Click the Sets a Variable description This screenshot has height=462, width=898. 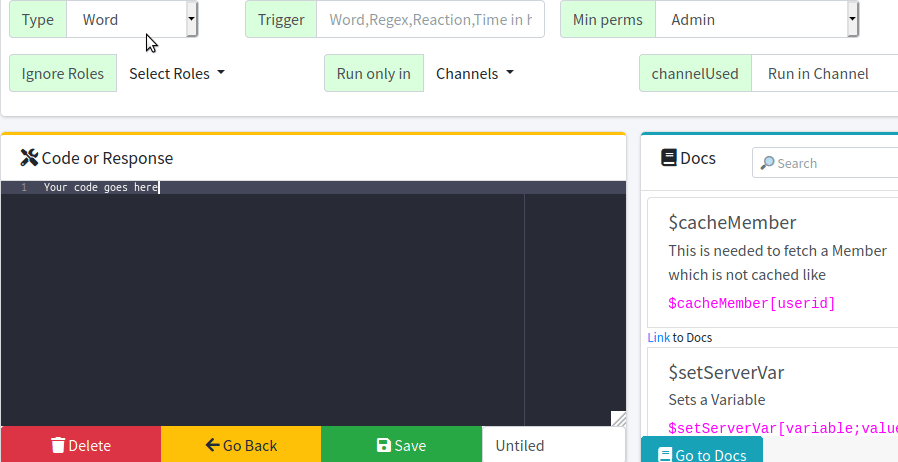(x=716, y=400)
